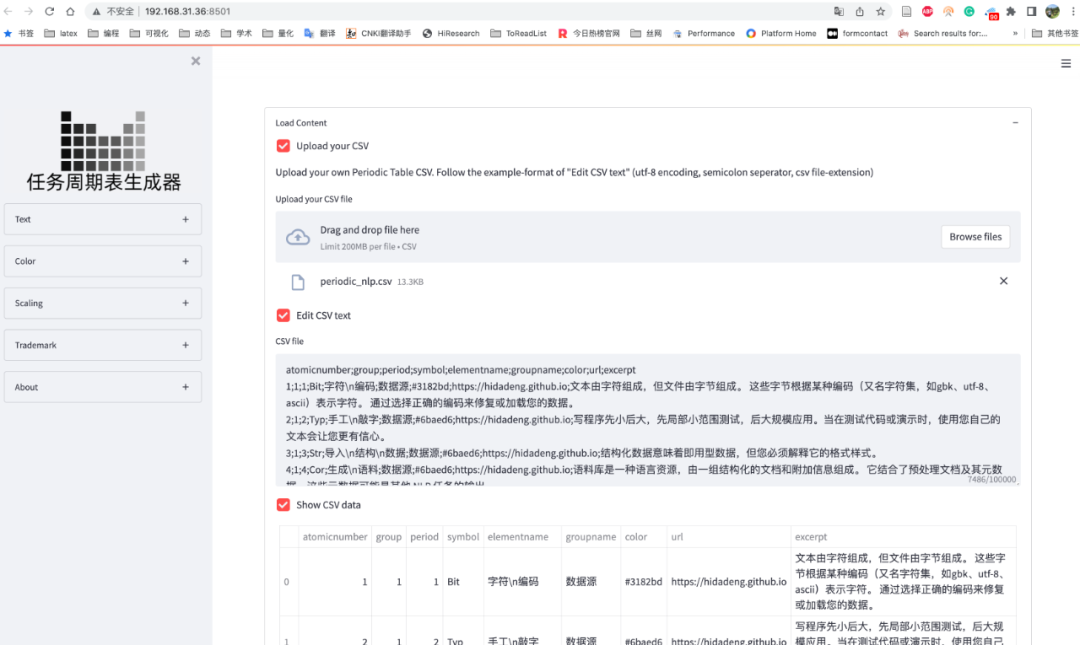
Task: Click the atomicnumber column header
Action: click(x=335, y=537)
